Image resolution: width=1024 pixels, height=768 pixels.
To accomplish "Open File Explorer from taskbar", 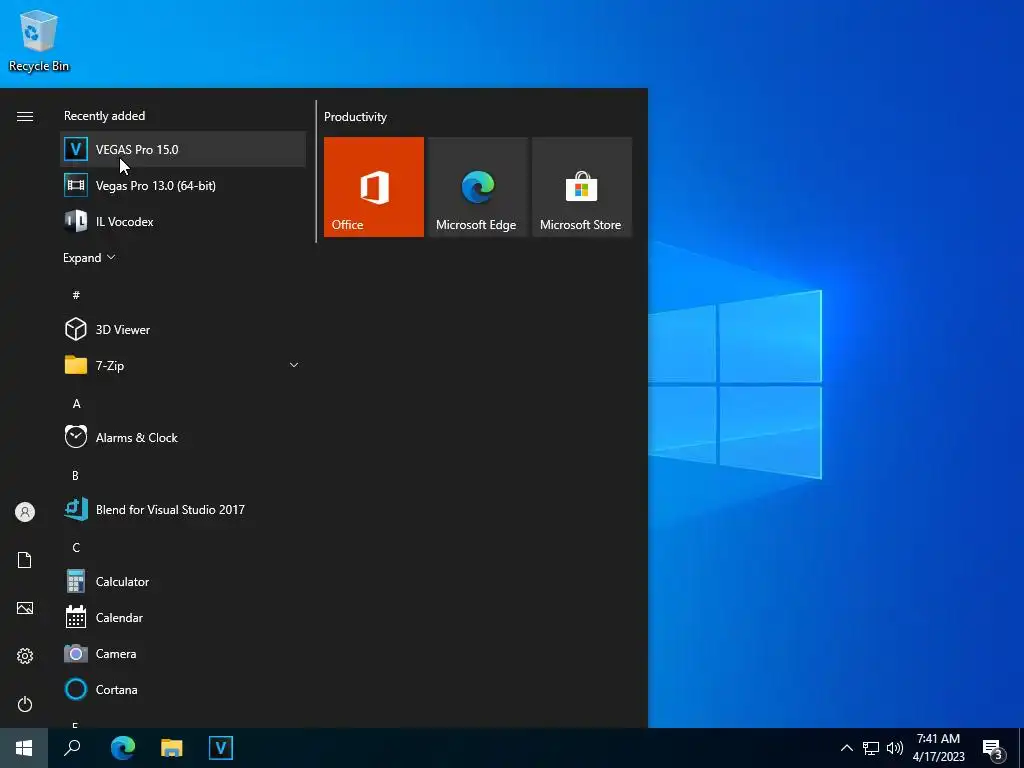I will tap(172, 748).
